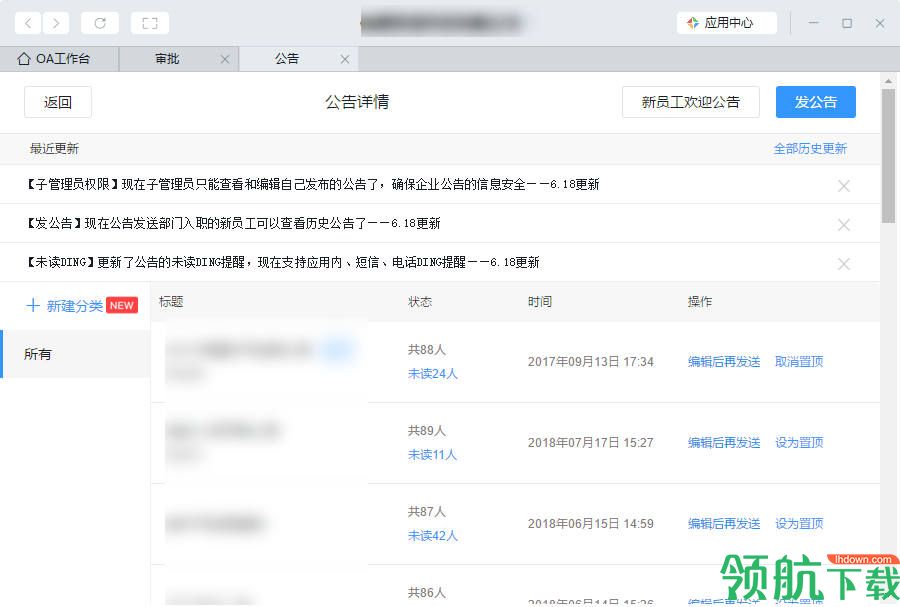Image resolution: width=900 pixels, height=607 pixels.
Task: Dismiss the 未读DING update notice
Action: point(844,264)
